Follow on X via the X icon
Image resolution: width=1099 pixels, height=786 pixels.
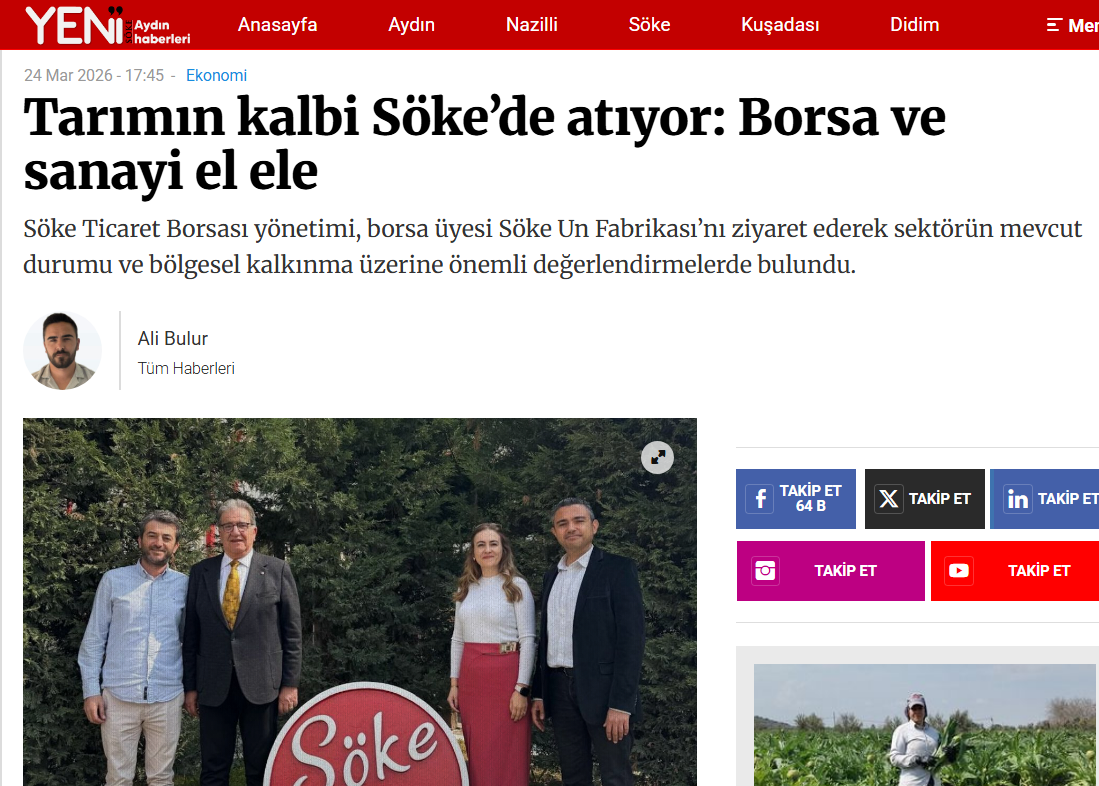coord(889,499)
